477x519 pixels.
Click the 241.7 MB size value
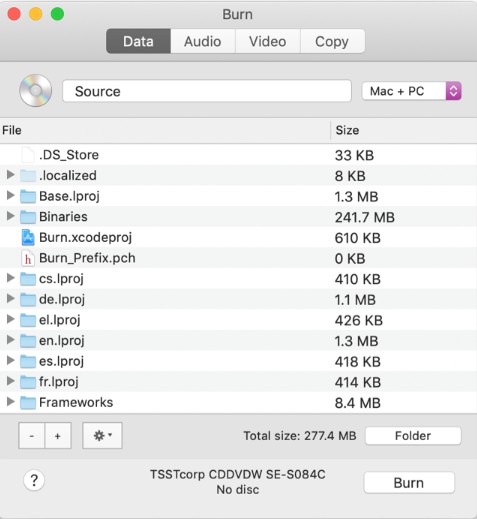(x=365, y=217)
